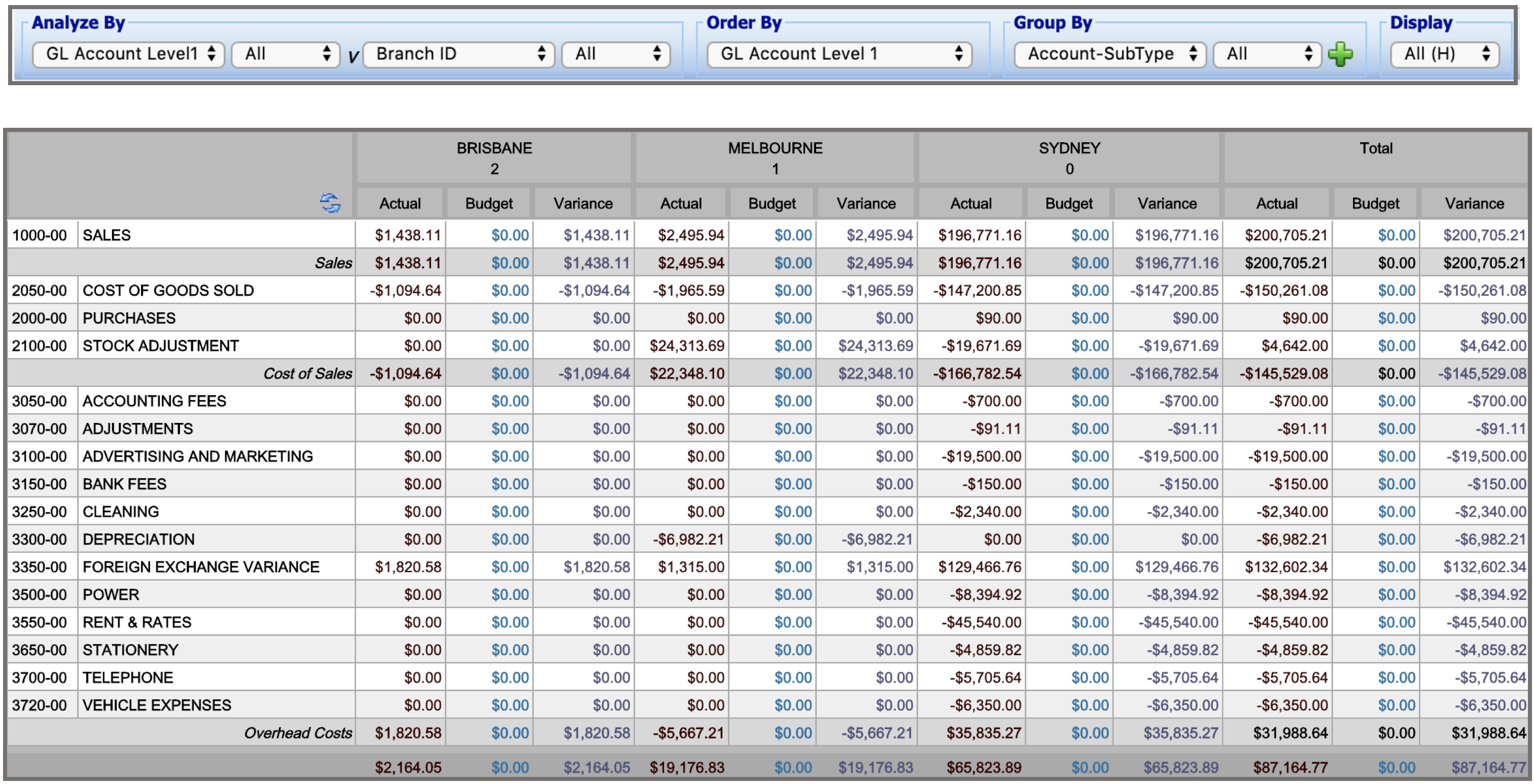The width and height of the screenshot is (1534, 784).
Task: Click Total Actual -$145,529.08 for Cost of Sales
Action: (1283, 373)
